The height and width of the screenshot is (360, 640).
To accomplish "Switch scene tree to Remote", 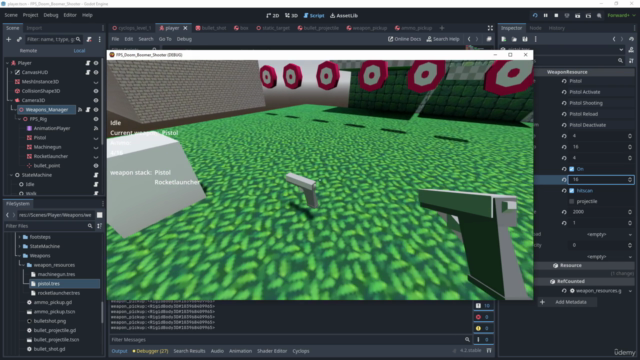I will pos(28,51).
